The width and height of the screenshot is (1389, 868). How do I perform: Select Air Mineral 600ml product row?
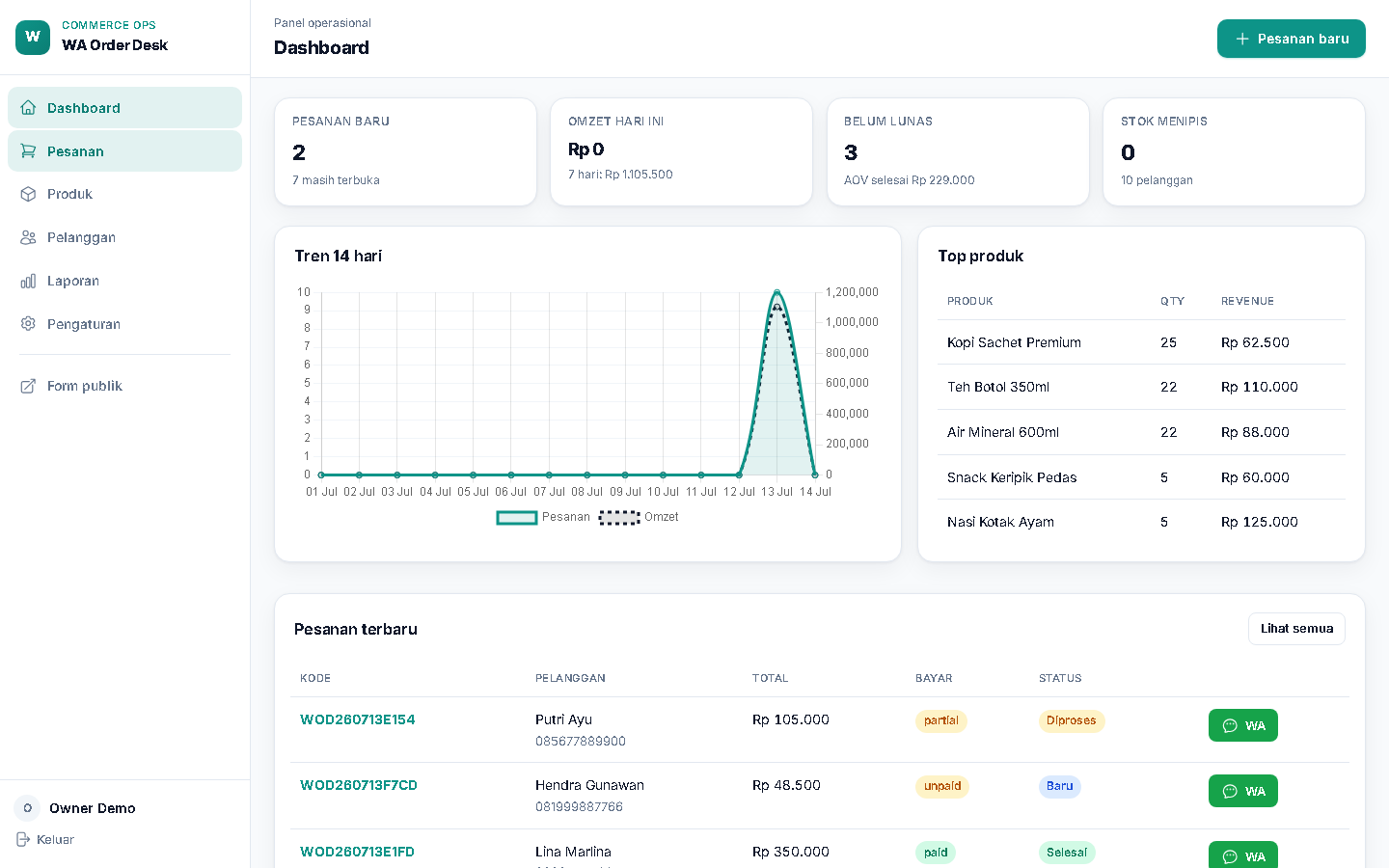[x=1141, y=432]
